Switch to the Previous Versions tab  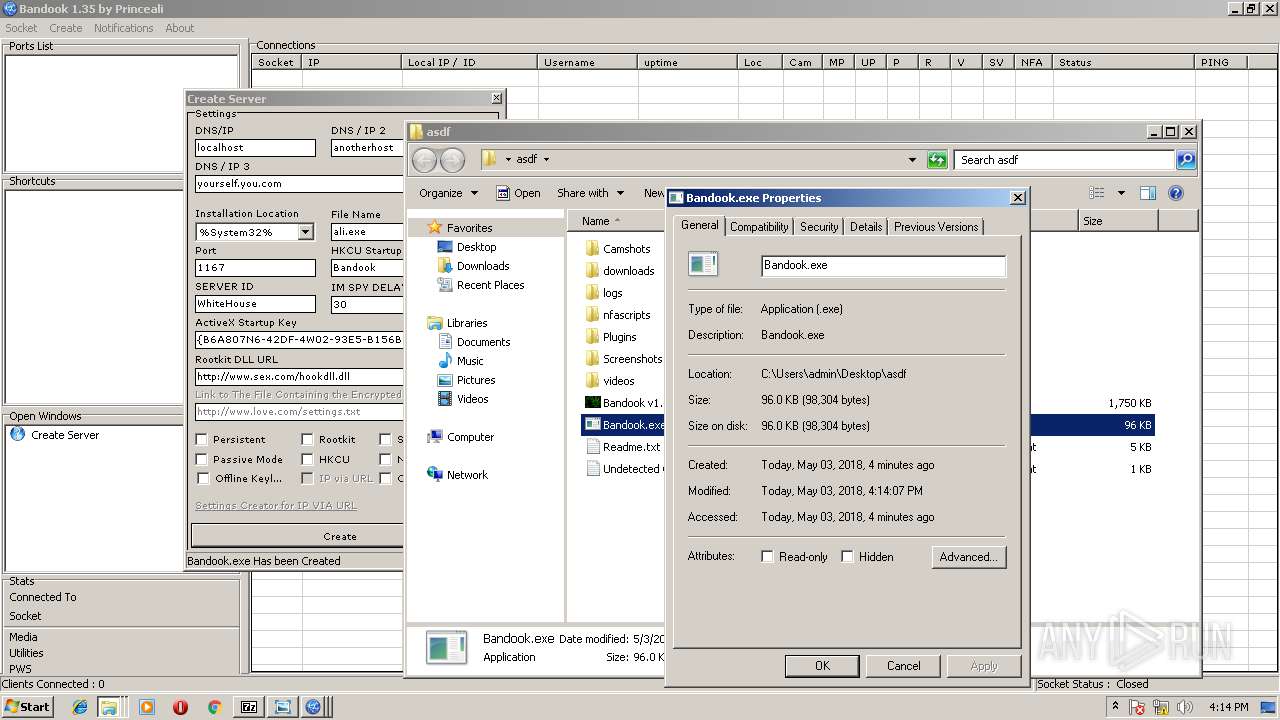pos(936,227)
